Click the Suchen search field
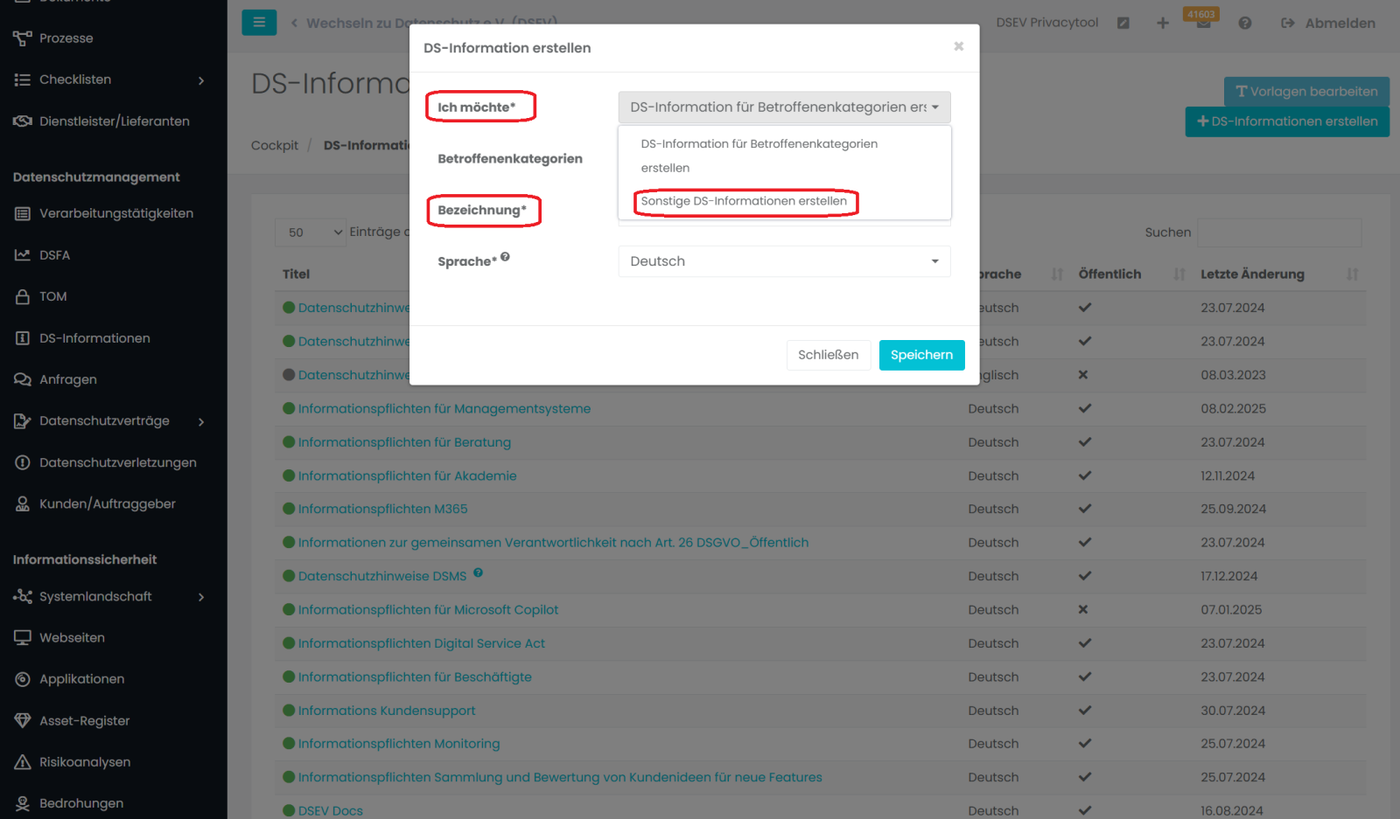1400x819 pixels. (1279, 232)
